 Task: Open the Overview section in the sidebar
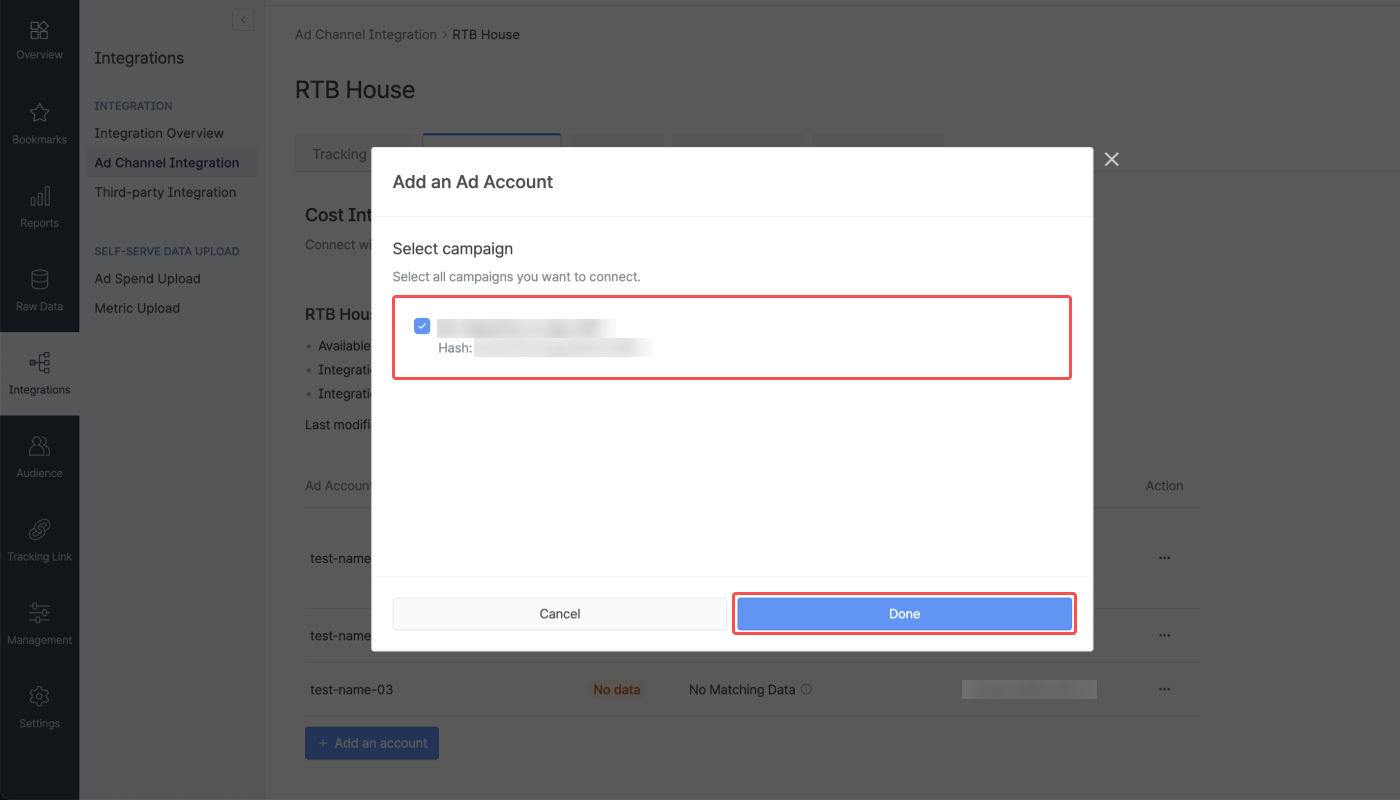[x=39, y=41]
